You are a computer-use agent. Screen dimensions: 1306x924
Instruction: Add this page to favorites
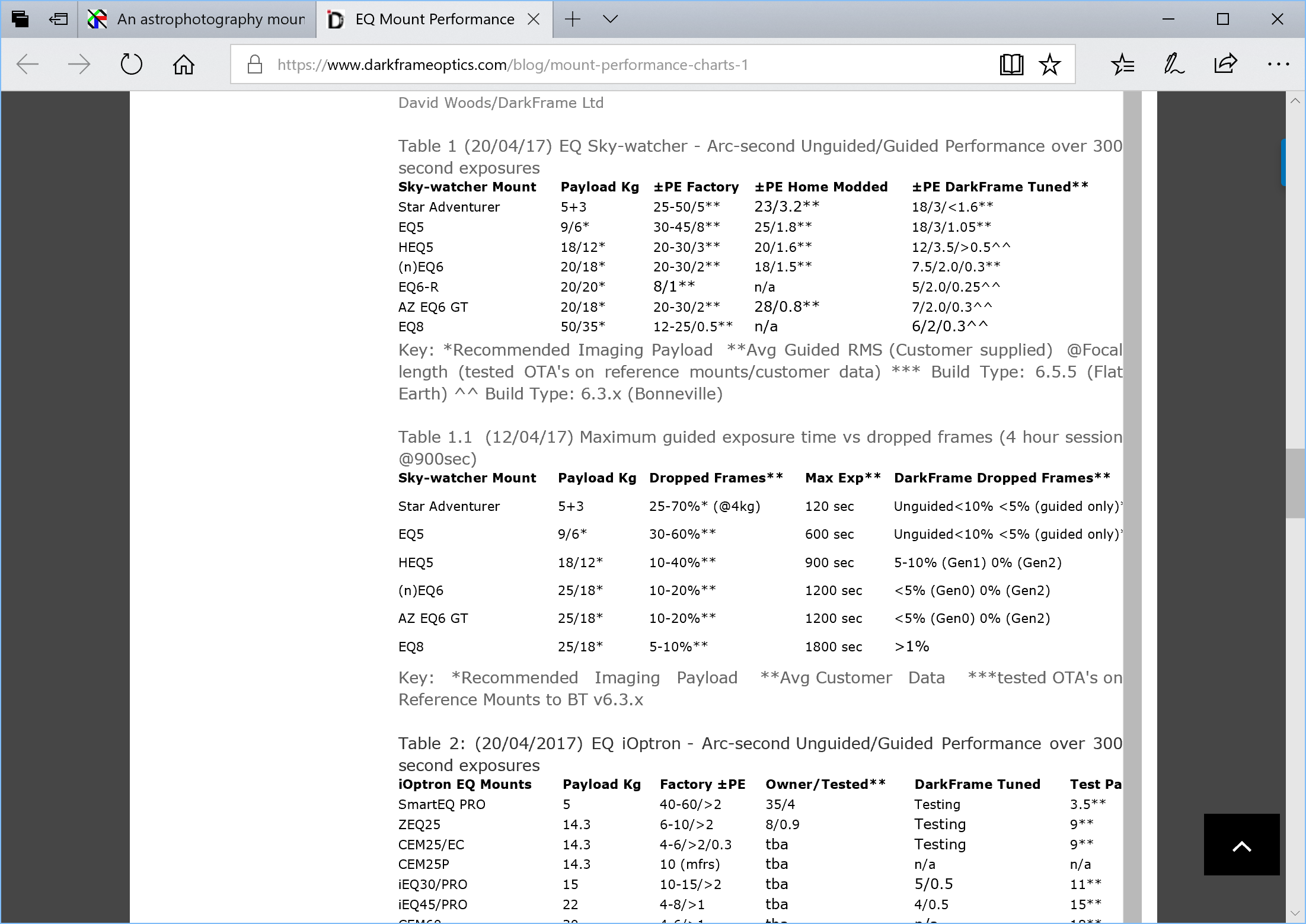[1049, 64]
